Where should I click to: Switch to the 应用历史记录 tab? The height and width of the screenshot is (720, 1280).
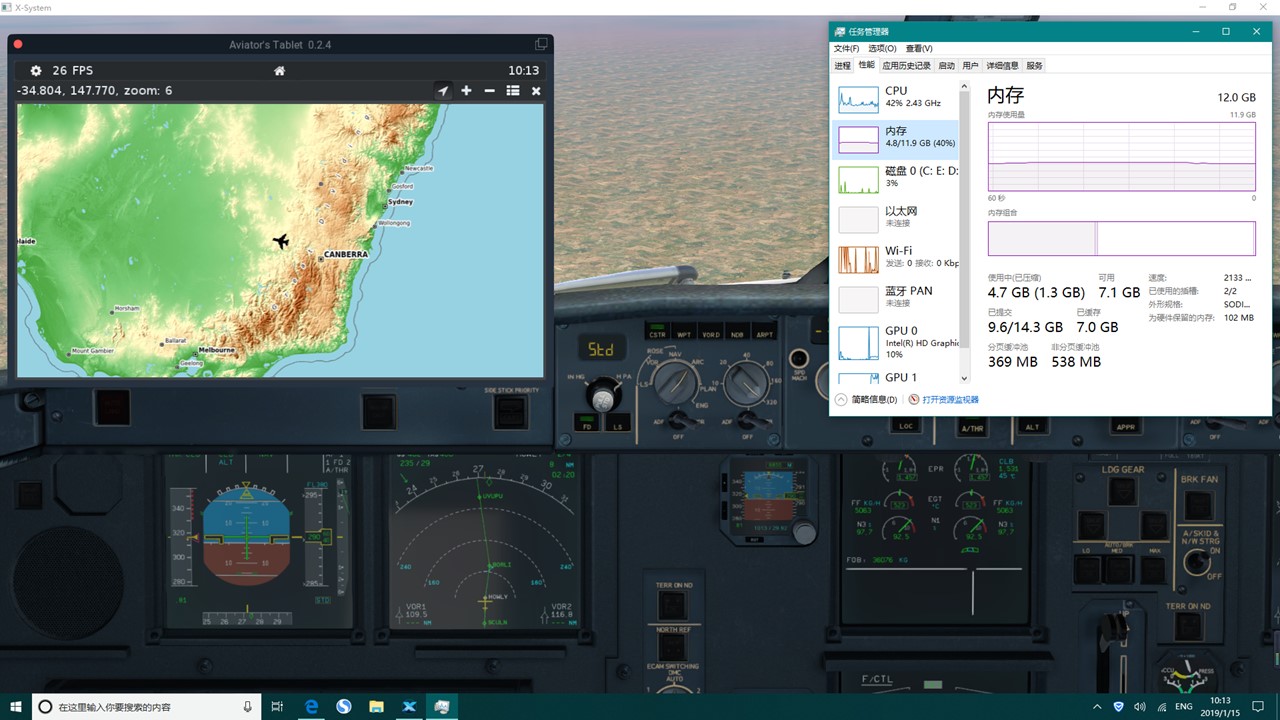tap(906, 65)
